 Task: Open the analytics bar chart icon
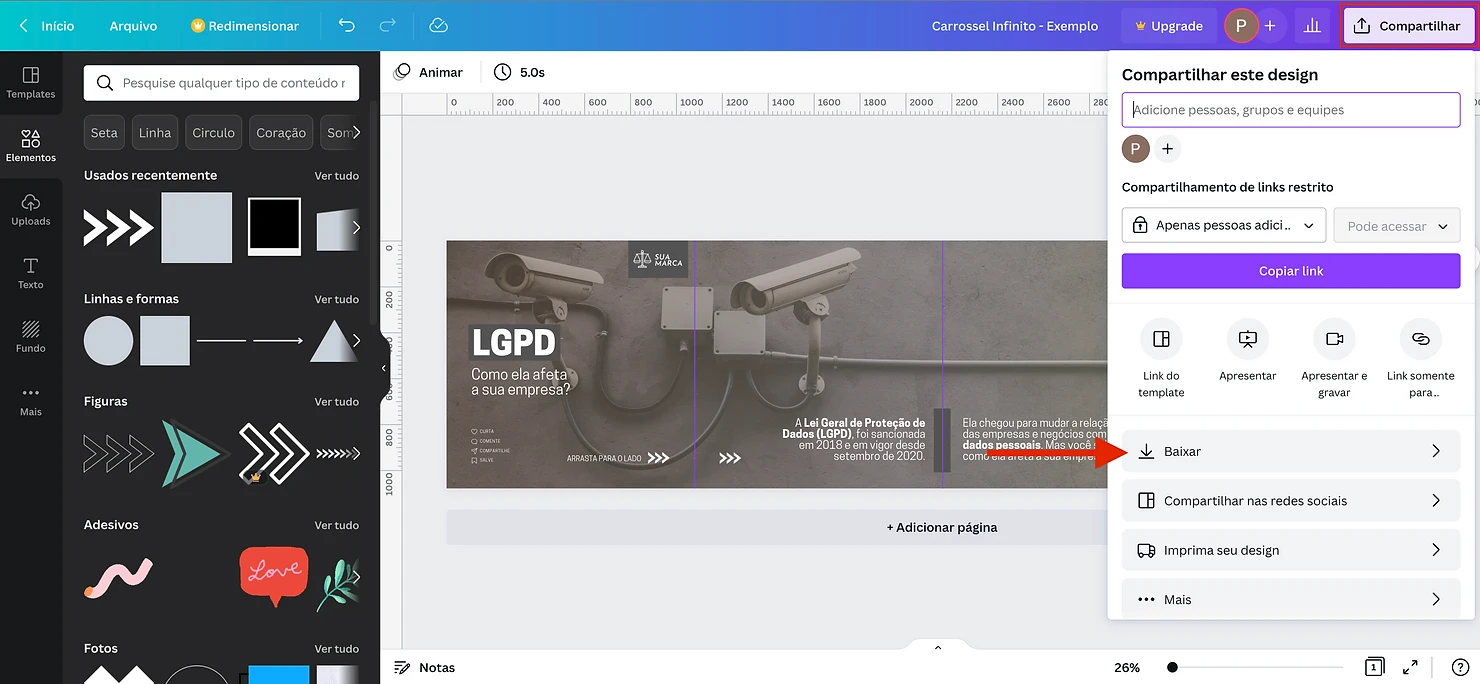pyautogui.click(x=1311, y=26)
